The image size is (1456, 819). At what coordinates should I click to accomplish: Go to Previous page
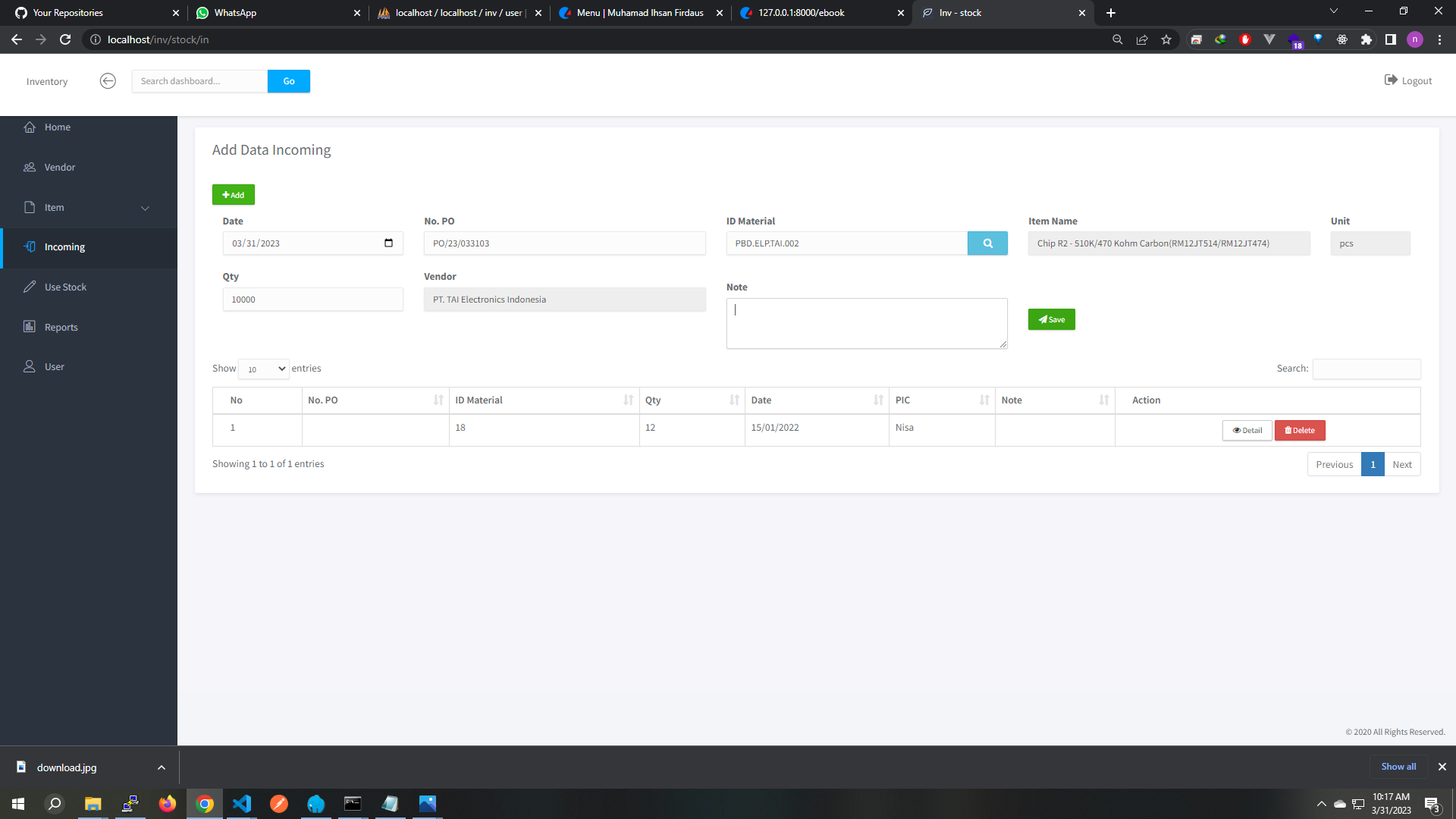[x=1334, y=464]
